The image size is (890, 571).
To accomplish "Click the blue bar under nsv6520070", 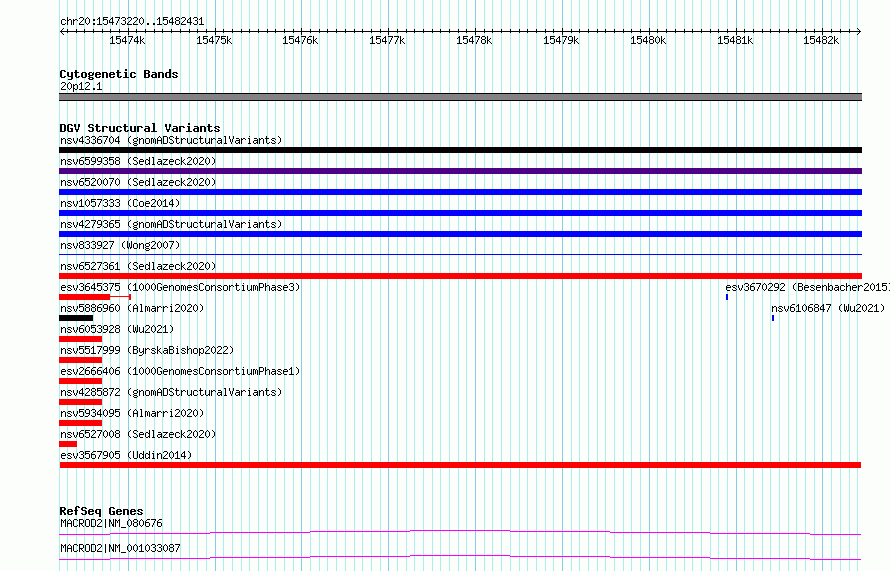I will [x=460, y=192].
